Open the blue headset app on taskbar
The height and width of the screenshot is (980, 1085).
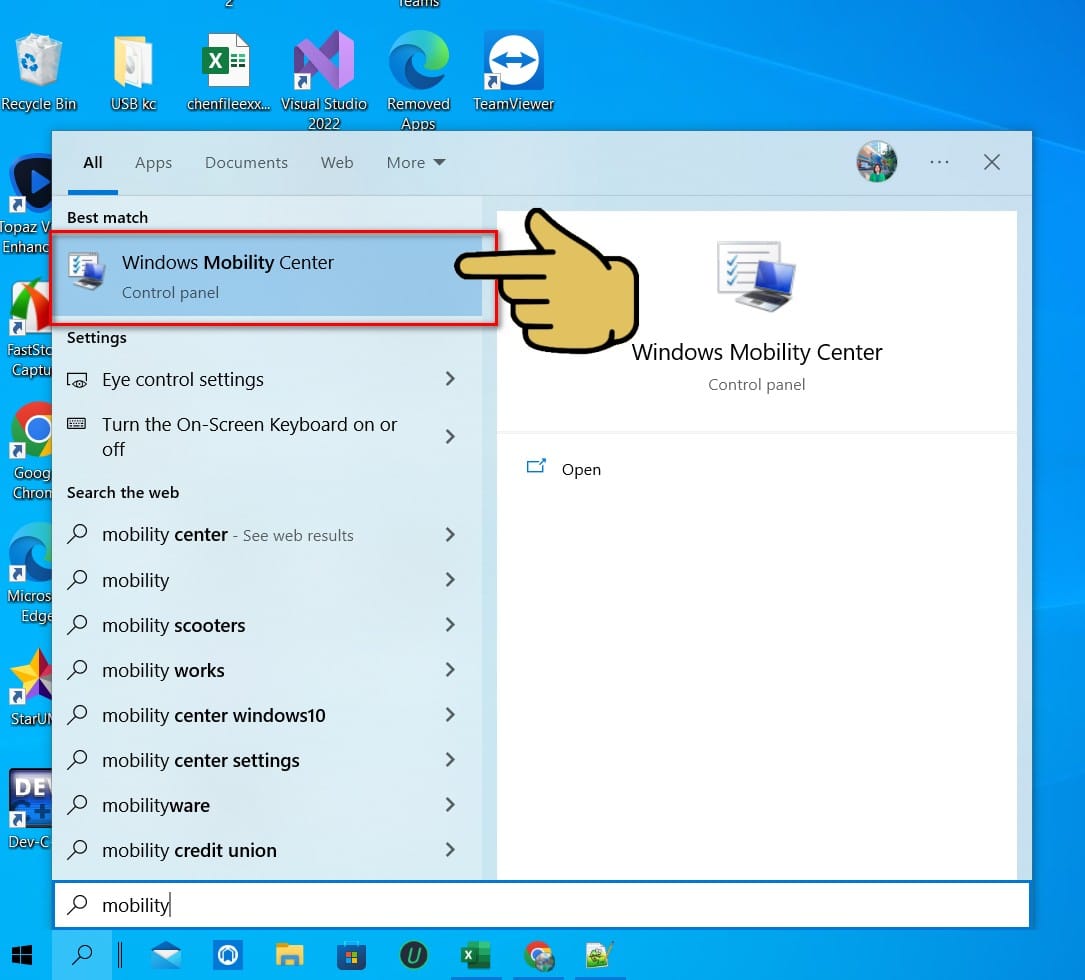pyautogui.click(x=228, y=955)
